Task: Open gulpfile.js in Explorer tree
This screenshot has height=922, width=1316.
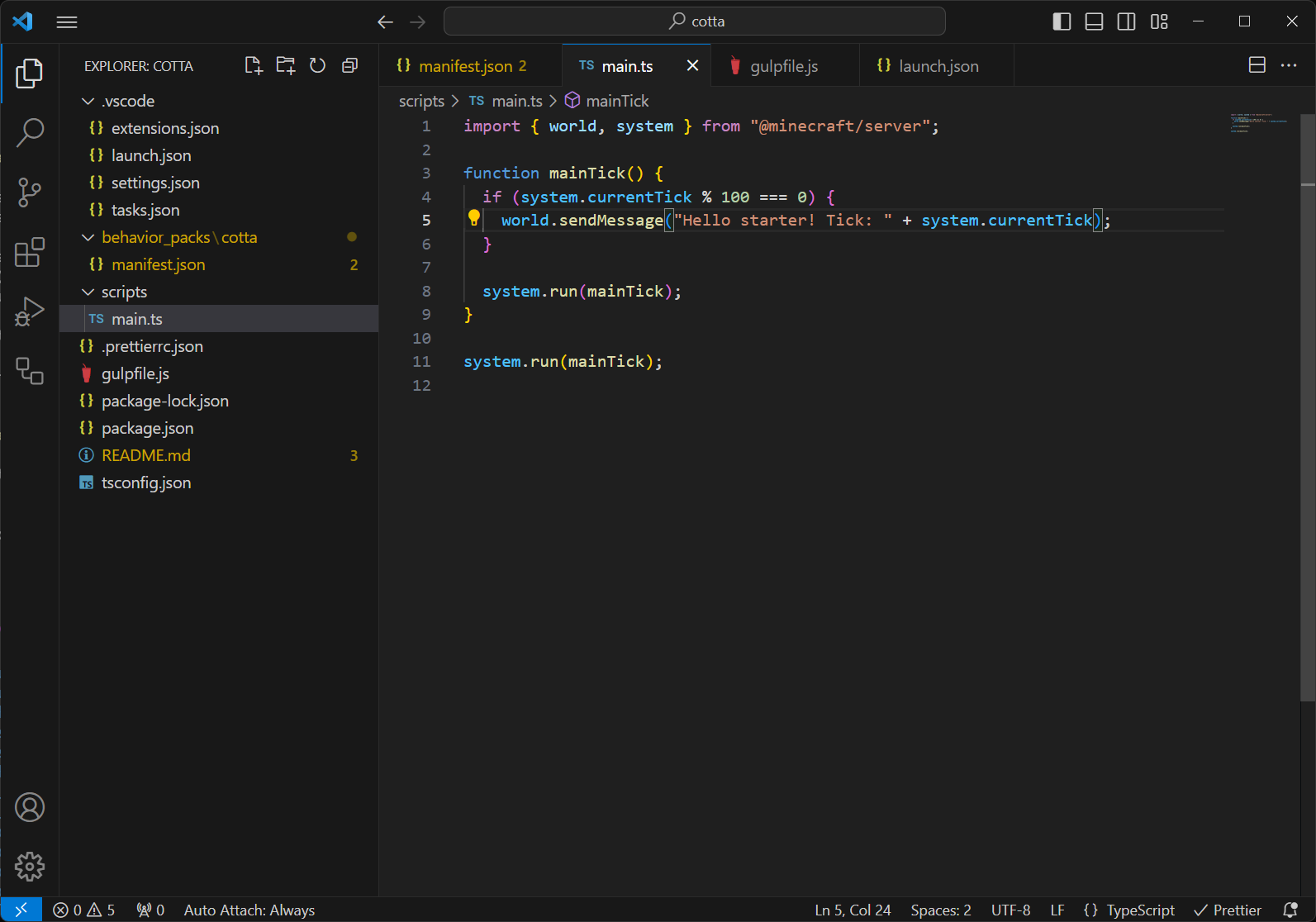Action: pos(219,373)
